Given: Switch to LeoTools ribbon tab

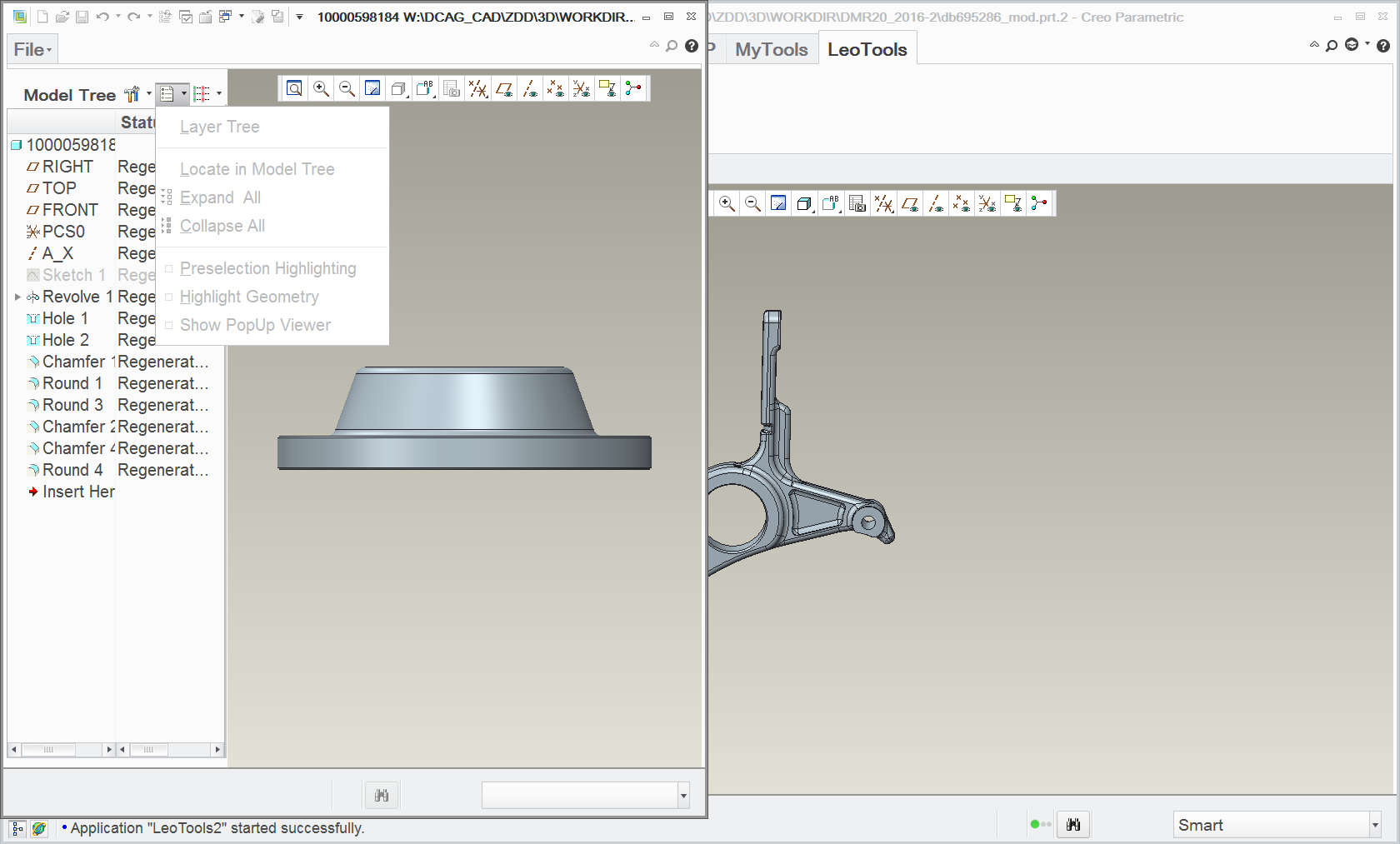Looking at the screenshot, I should [x=867, y=49].
